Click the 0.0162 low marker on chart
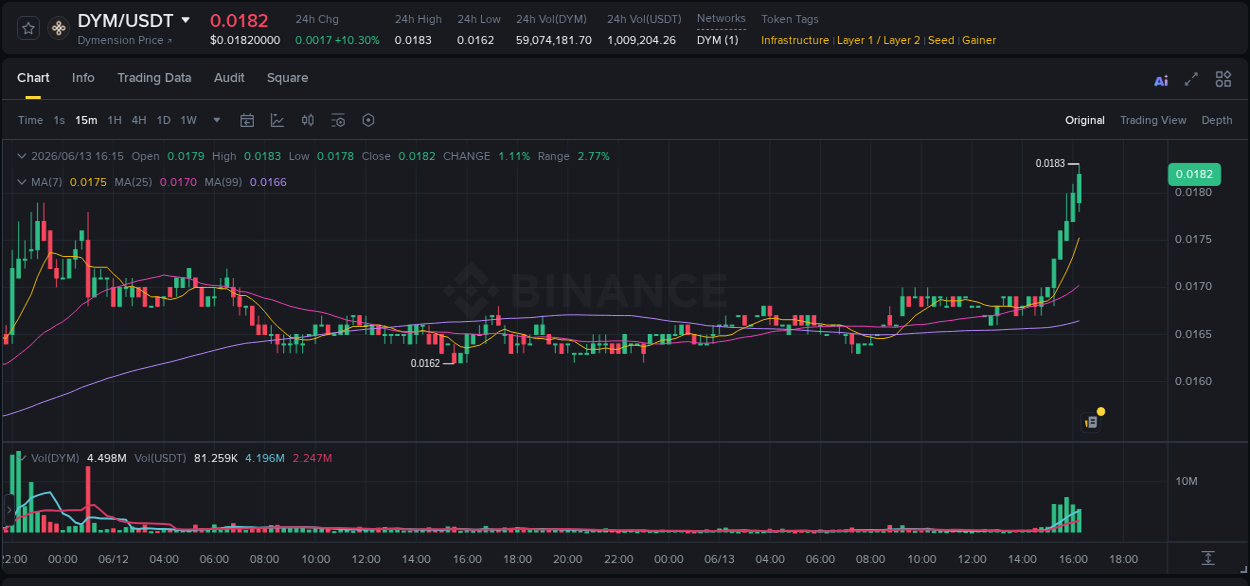The width and height of the screenshot is (1250, 586). (x=425, y=363)
